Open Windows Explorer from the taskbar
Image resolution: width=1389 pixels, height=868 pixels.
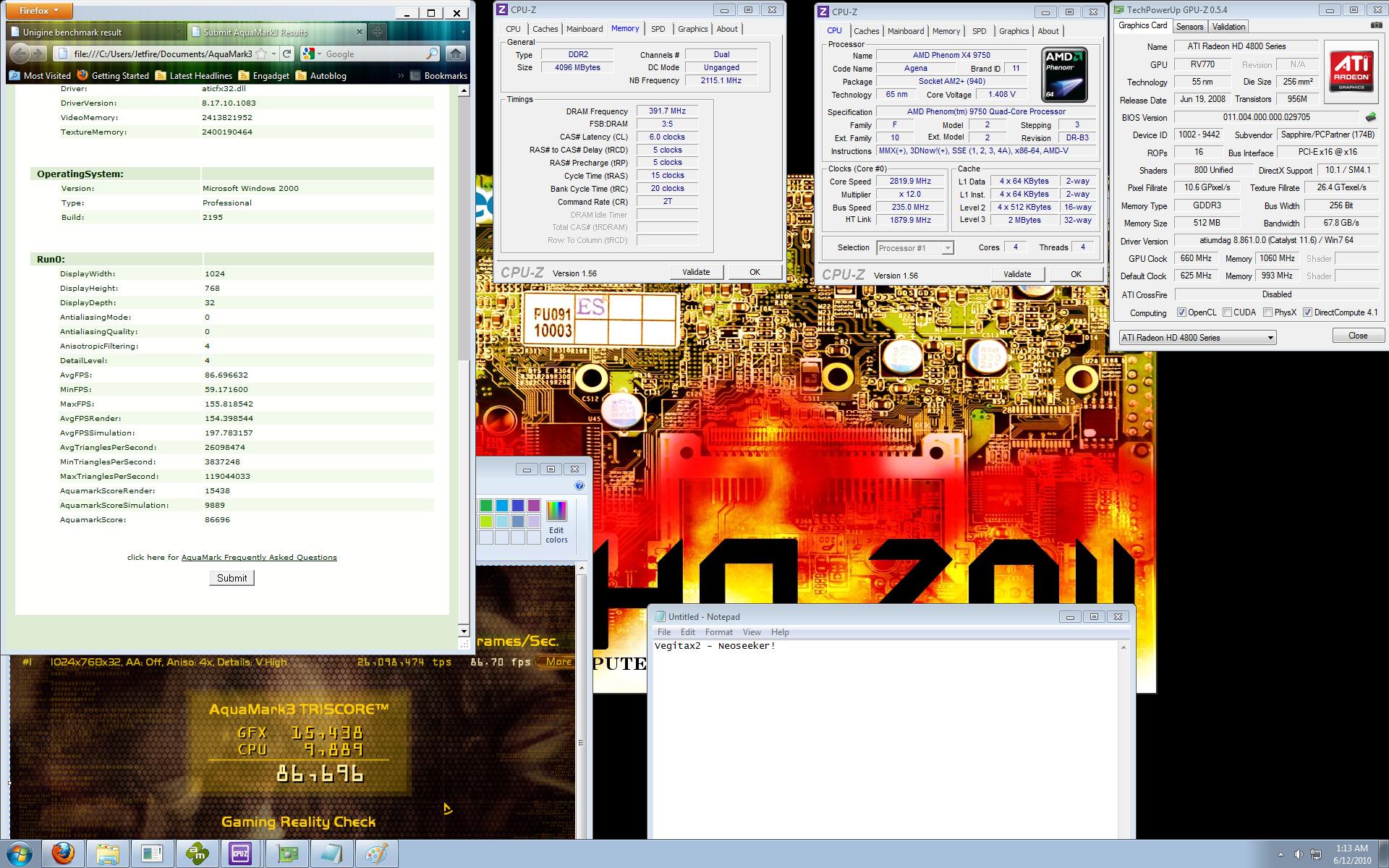click(x=108, y=854)
